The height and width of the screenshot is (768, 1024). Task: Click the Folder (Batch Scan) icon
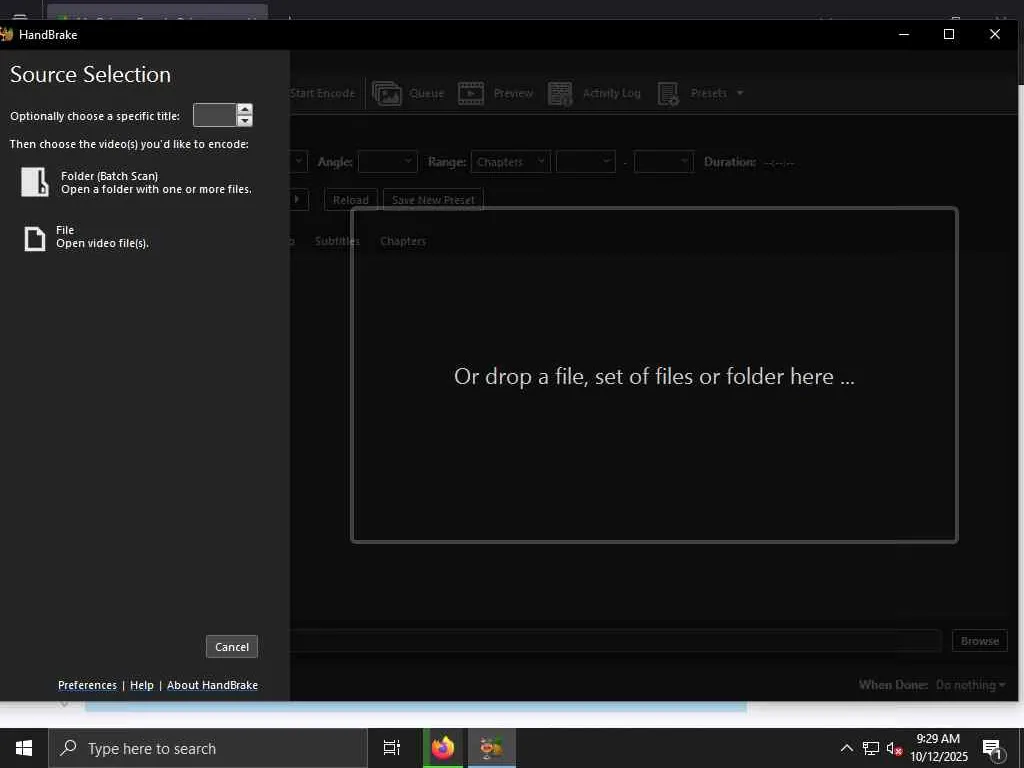(35, 182)
